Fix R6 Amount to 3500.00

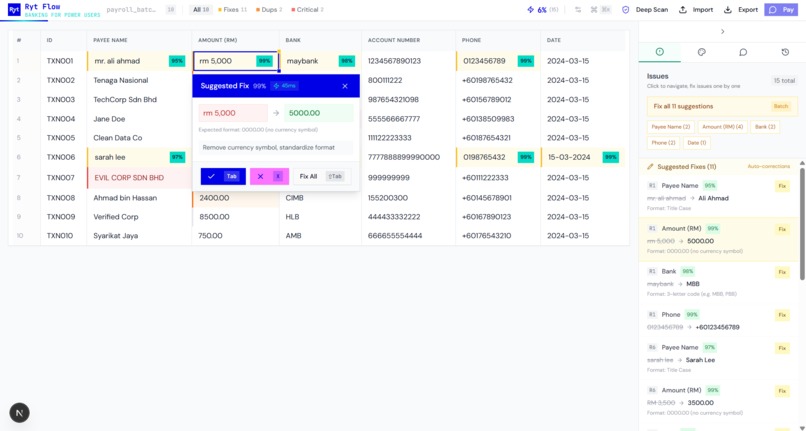point(782,391)
